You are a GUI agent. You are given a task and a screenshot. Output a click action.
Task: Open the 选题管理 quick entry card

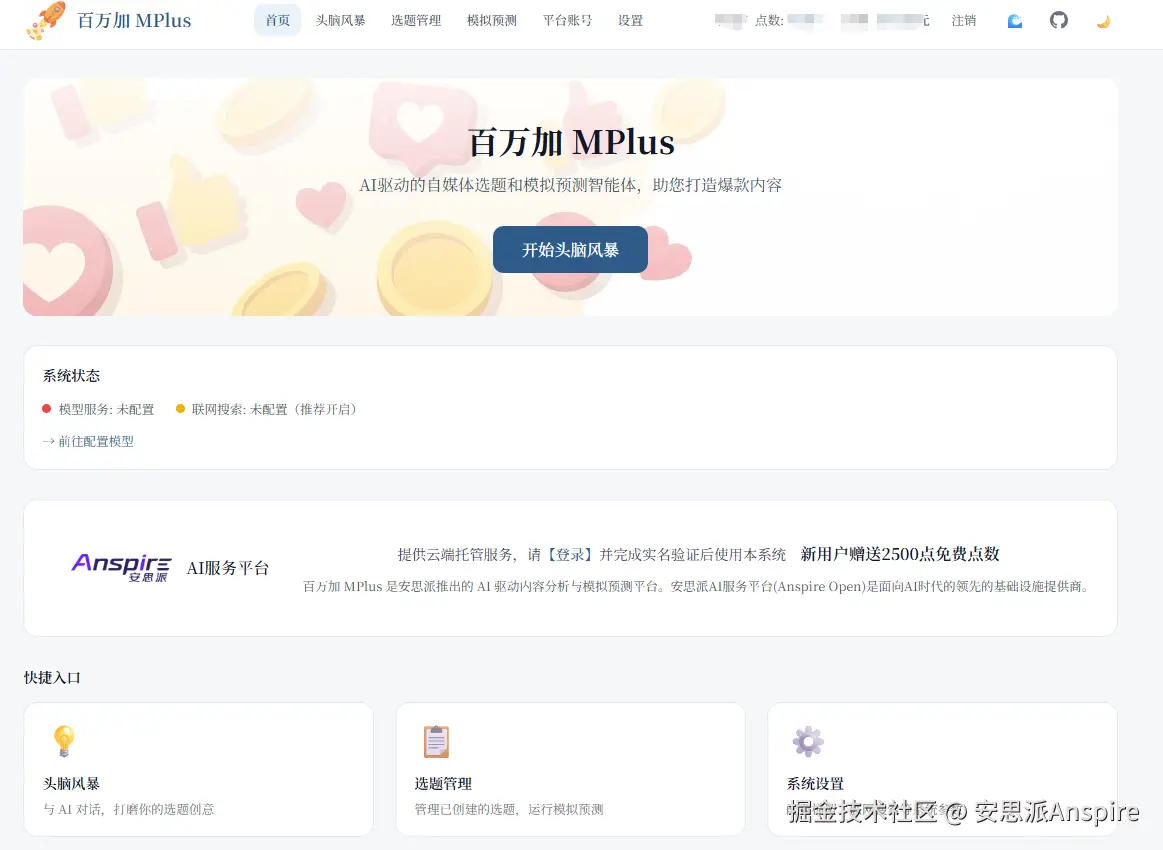tap(570, 769)
